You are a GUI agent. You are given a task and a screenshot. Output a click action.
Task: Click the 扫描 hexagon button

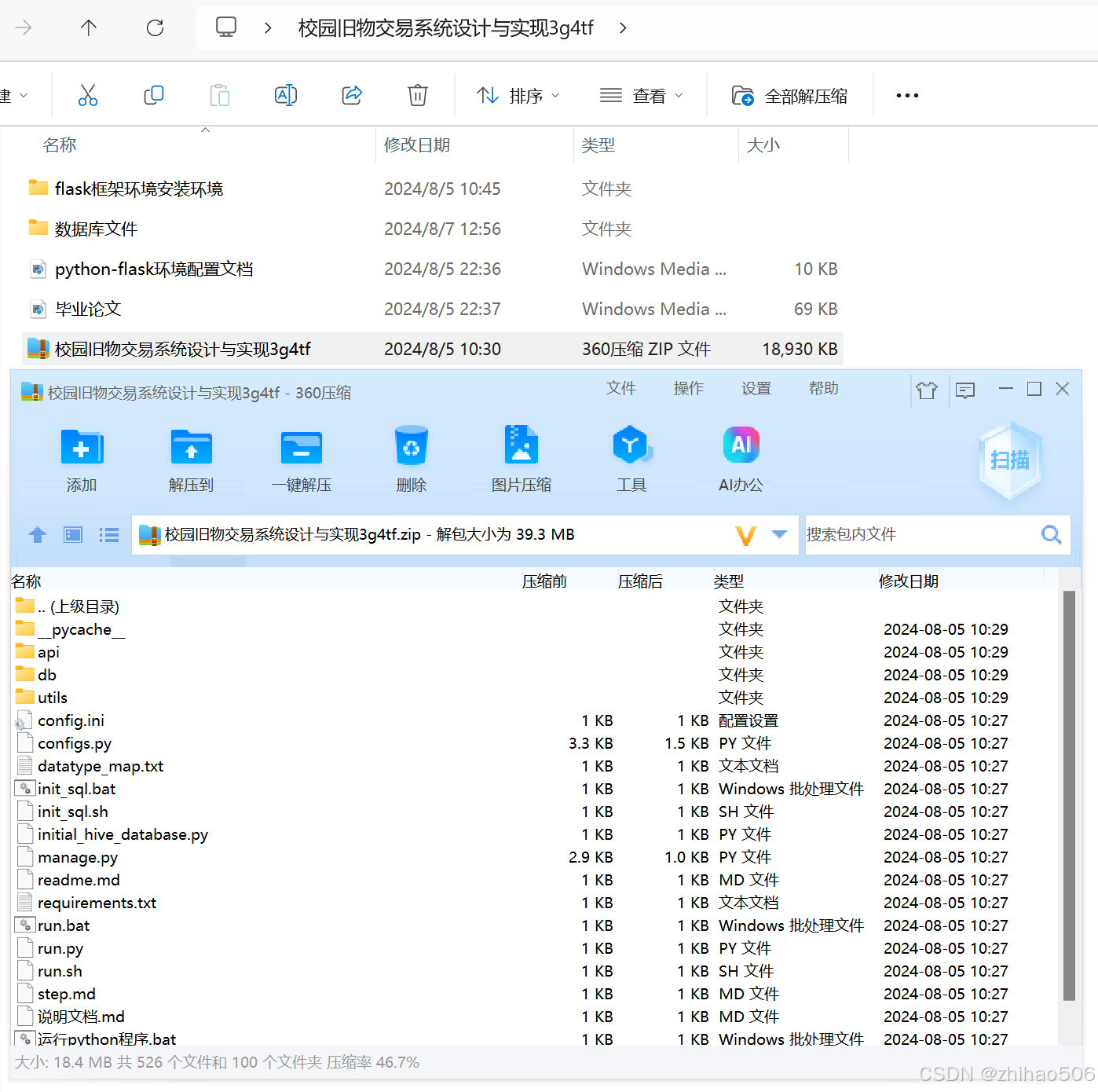(1010, 461)
